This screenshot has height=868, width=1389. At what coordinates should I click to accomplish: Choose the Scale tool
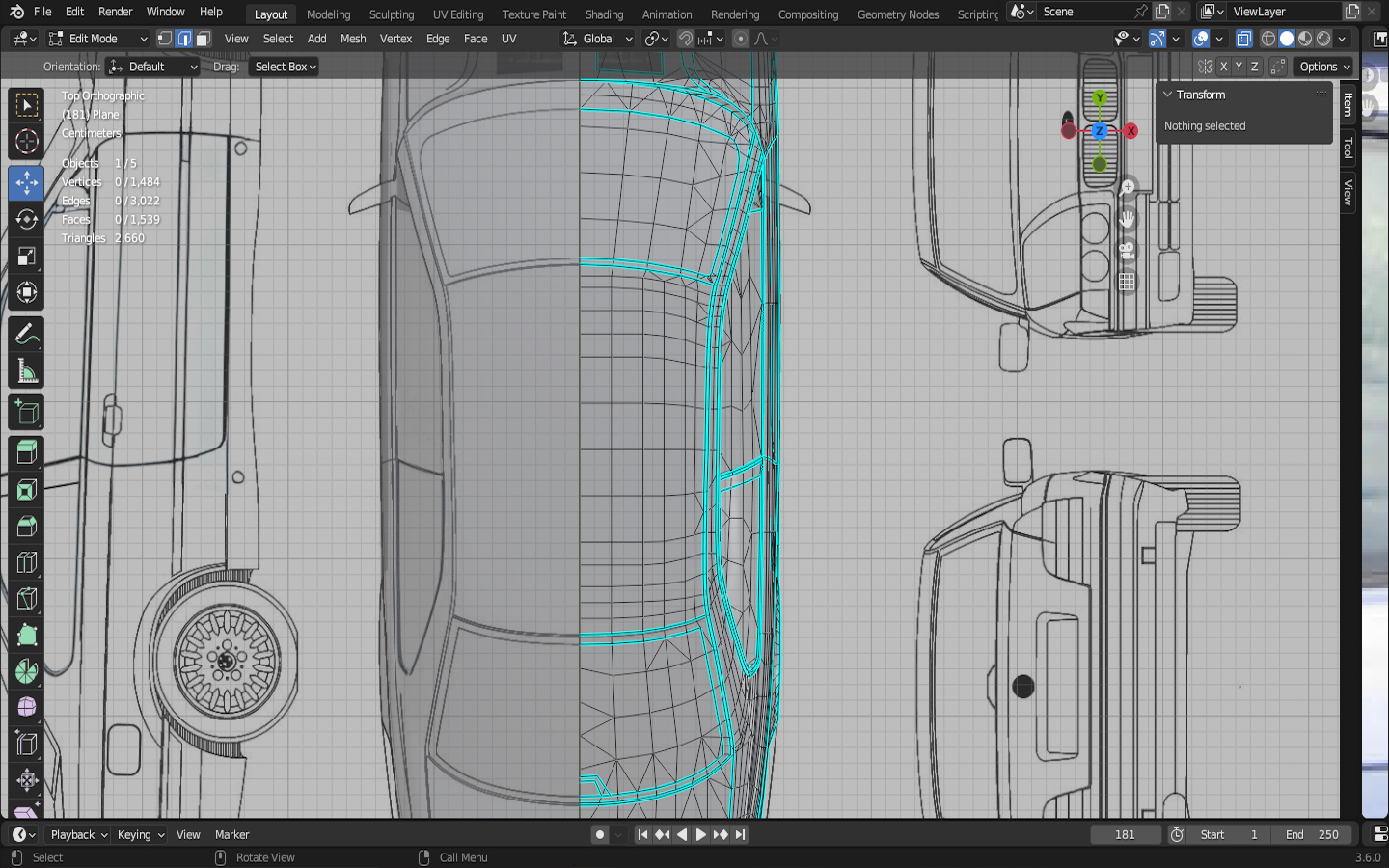26,257
